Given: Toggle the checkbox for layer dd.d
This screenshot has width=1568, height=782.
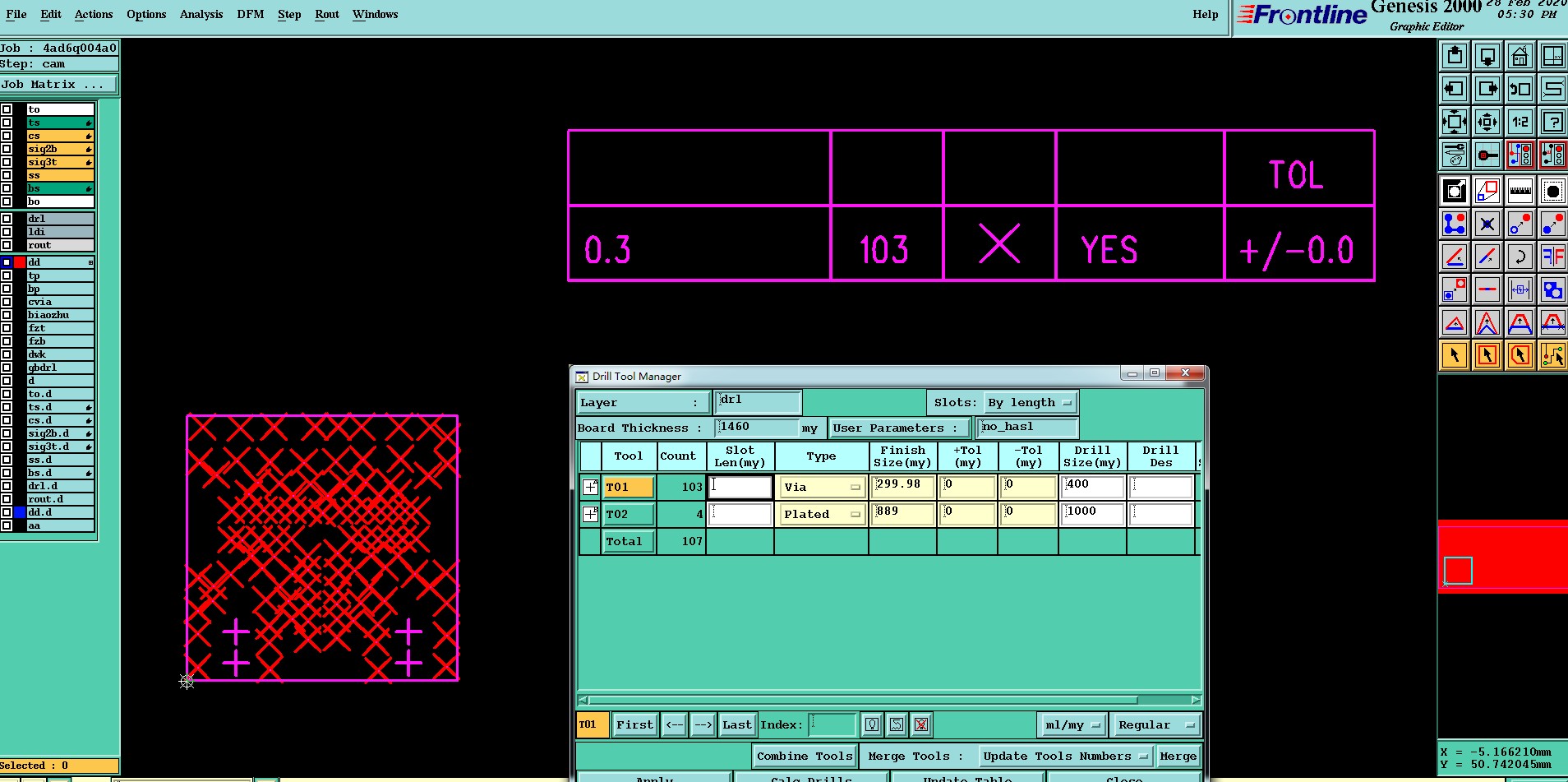Looking at the screenshot, I should coord(7,512).
